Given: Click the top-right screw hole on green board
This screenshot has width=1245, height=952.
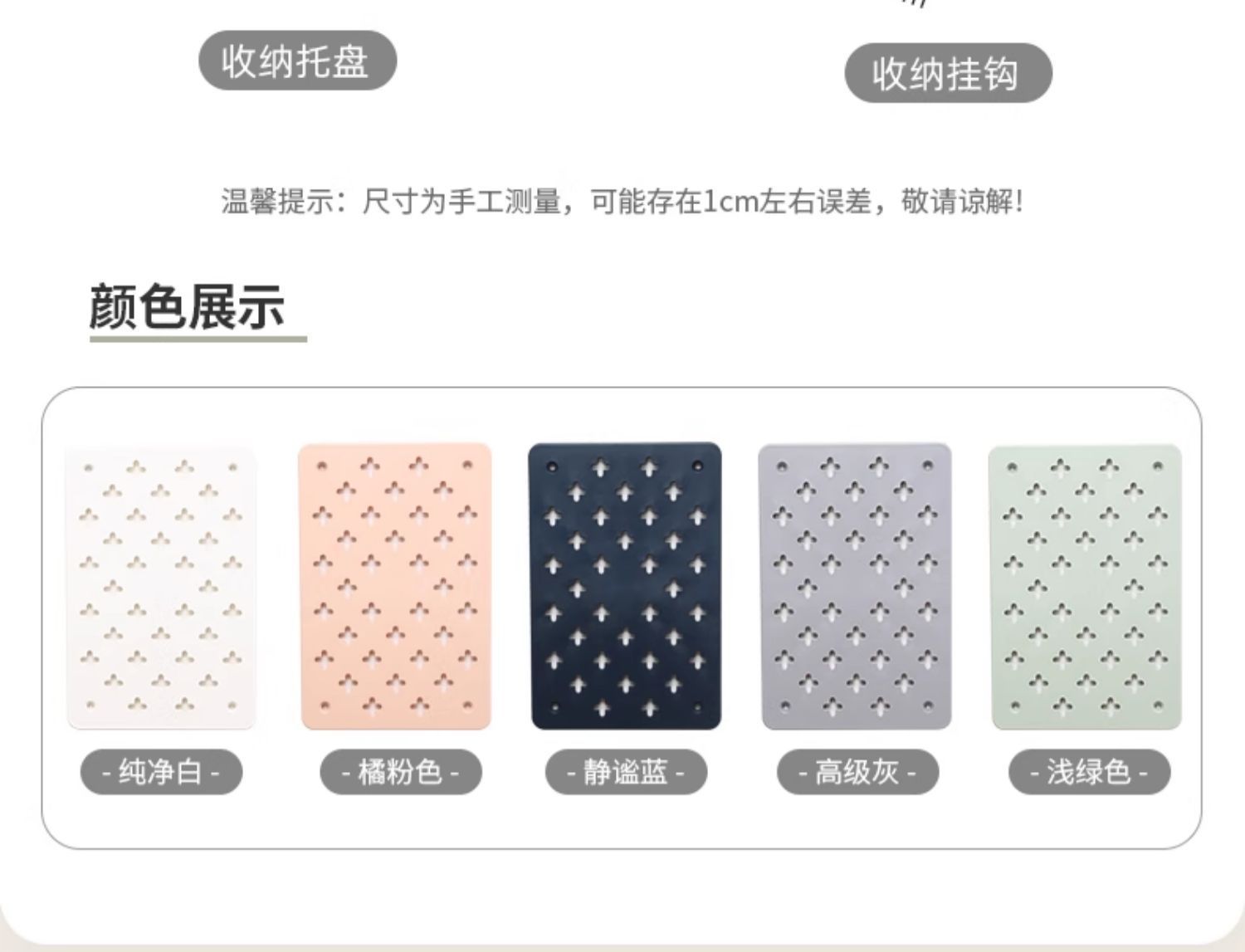Looking at the screenshot, I should coord(1157,468).
